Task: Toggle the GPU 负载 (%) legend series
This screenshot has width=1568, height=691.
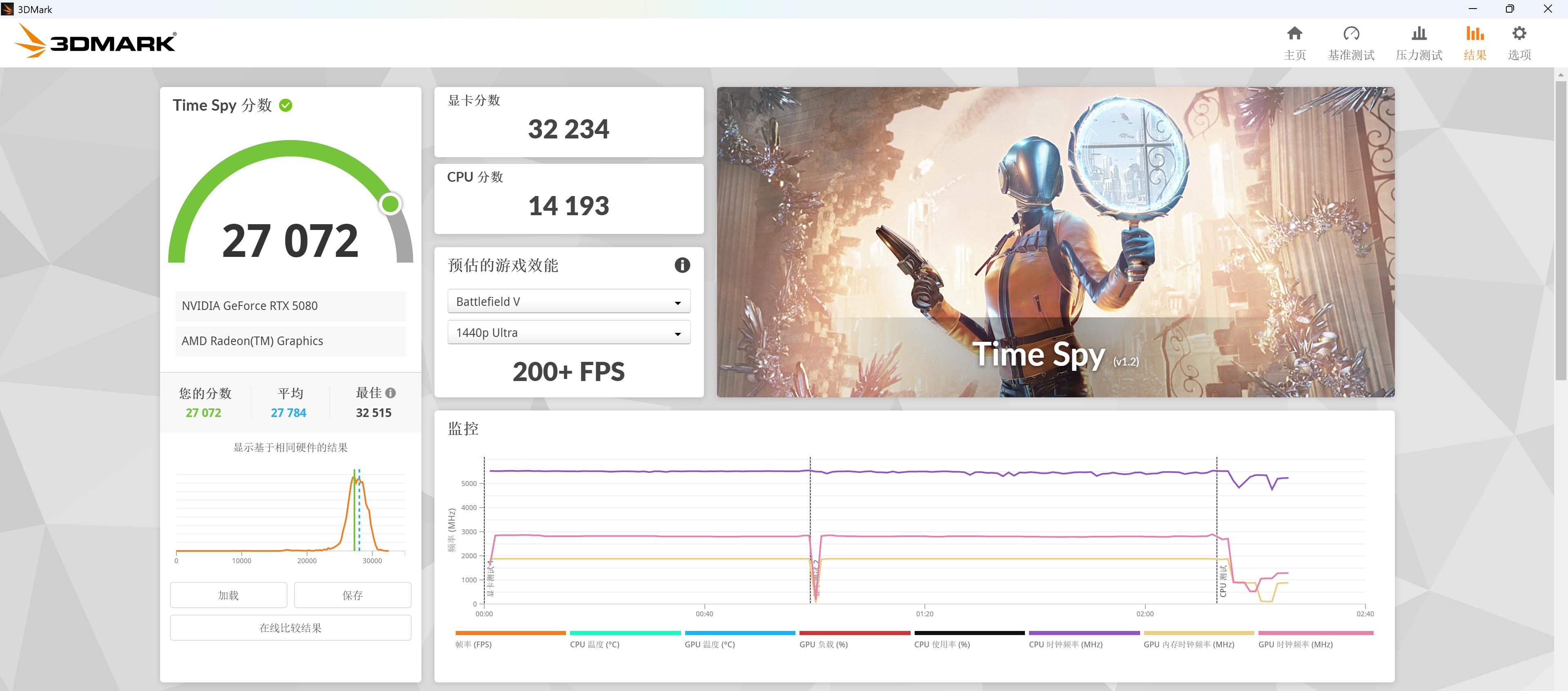Action: (x=823, y=644)
